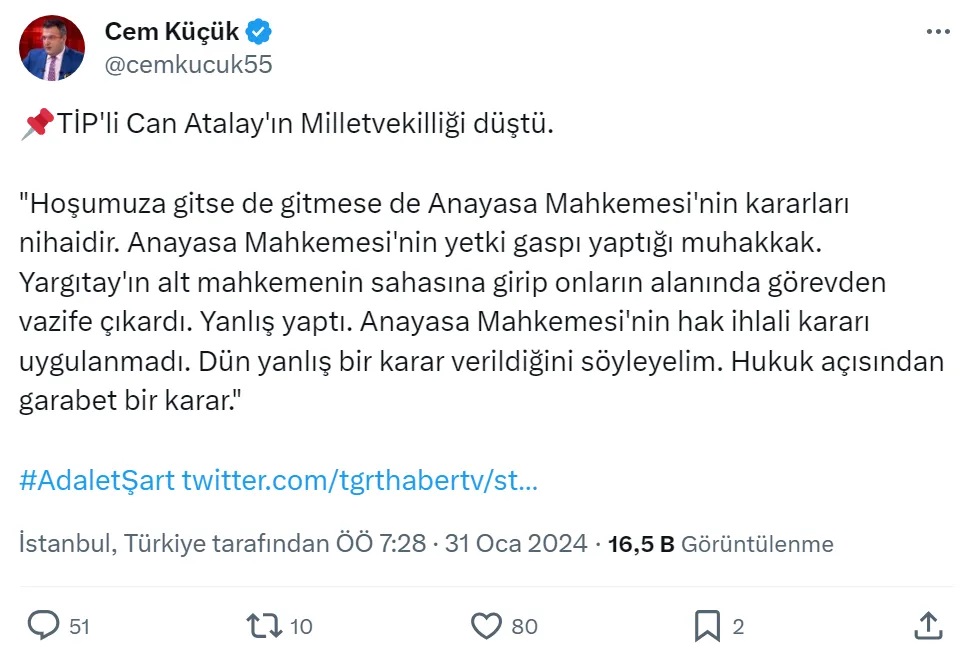The width and height of the screenshot is (979, 660).
Task: Visit the @cemkucuk55 handle
Action: click(x=189, y=64)
